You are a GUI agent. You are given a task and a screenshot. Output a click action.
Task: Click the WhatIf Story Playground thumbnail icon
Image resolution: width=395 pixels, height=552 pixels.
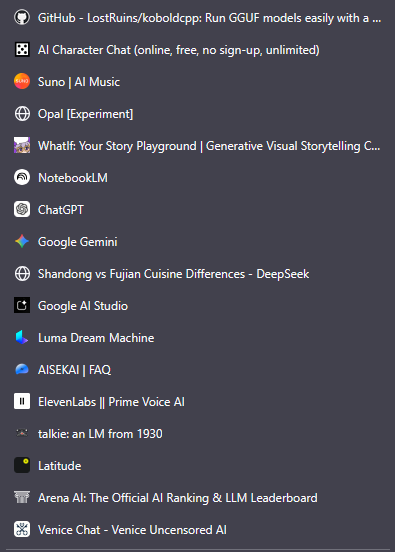(22, 145)
